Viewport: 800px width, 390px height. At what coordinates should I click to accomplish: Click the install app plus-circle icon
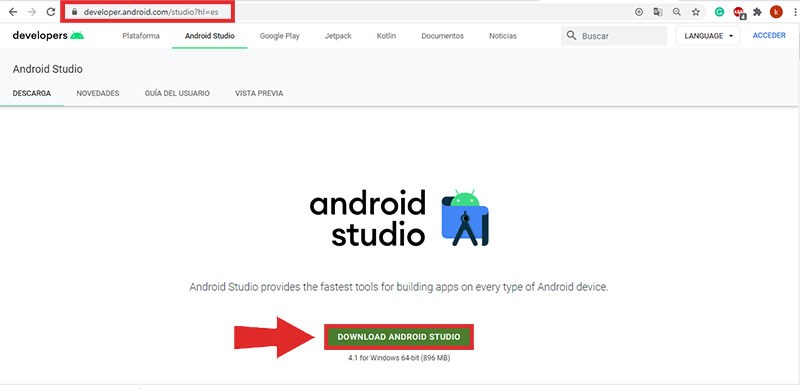tap(639, 12)
